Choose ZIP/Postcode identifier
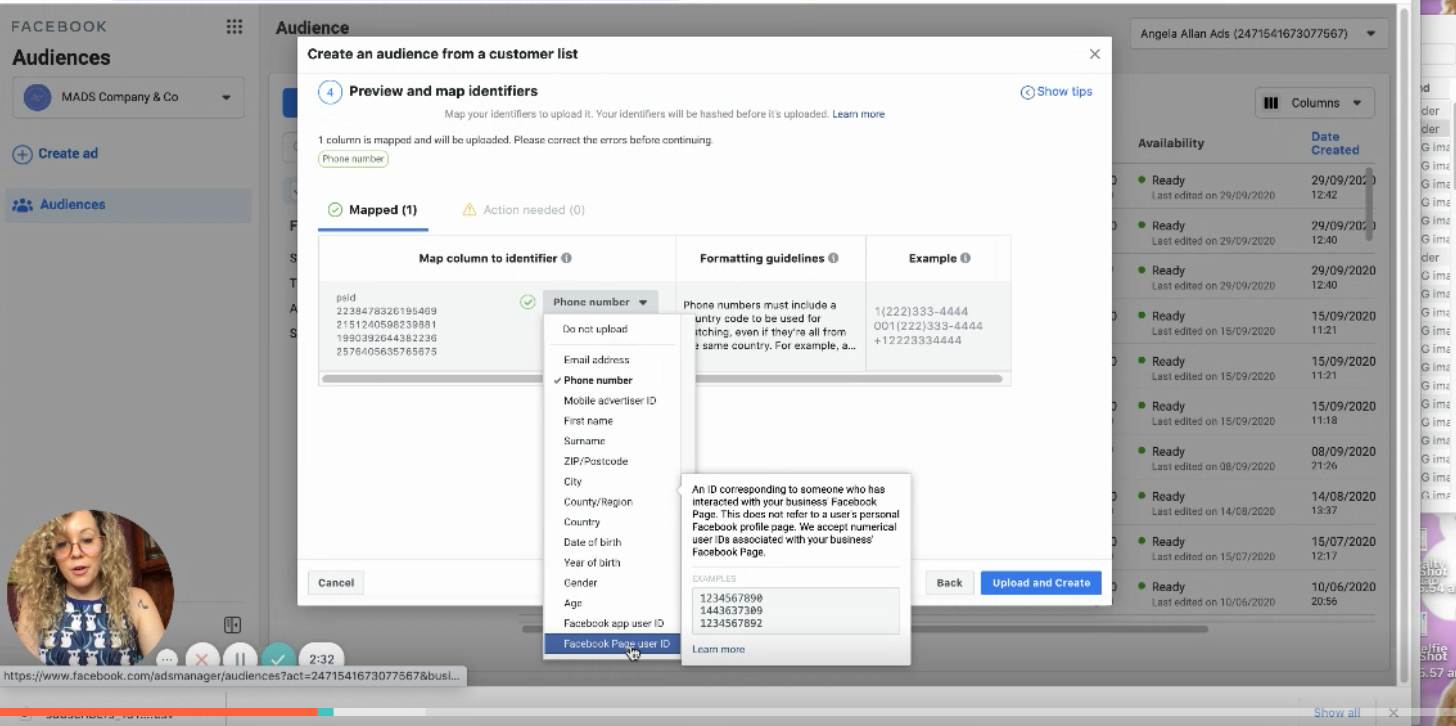The width and height of the screenshot is (1456, 726). pyautogui.click(x=596, y=461)
